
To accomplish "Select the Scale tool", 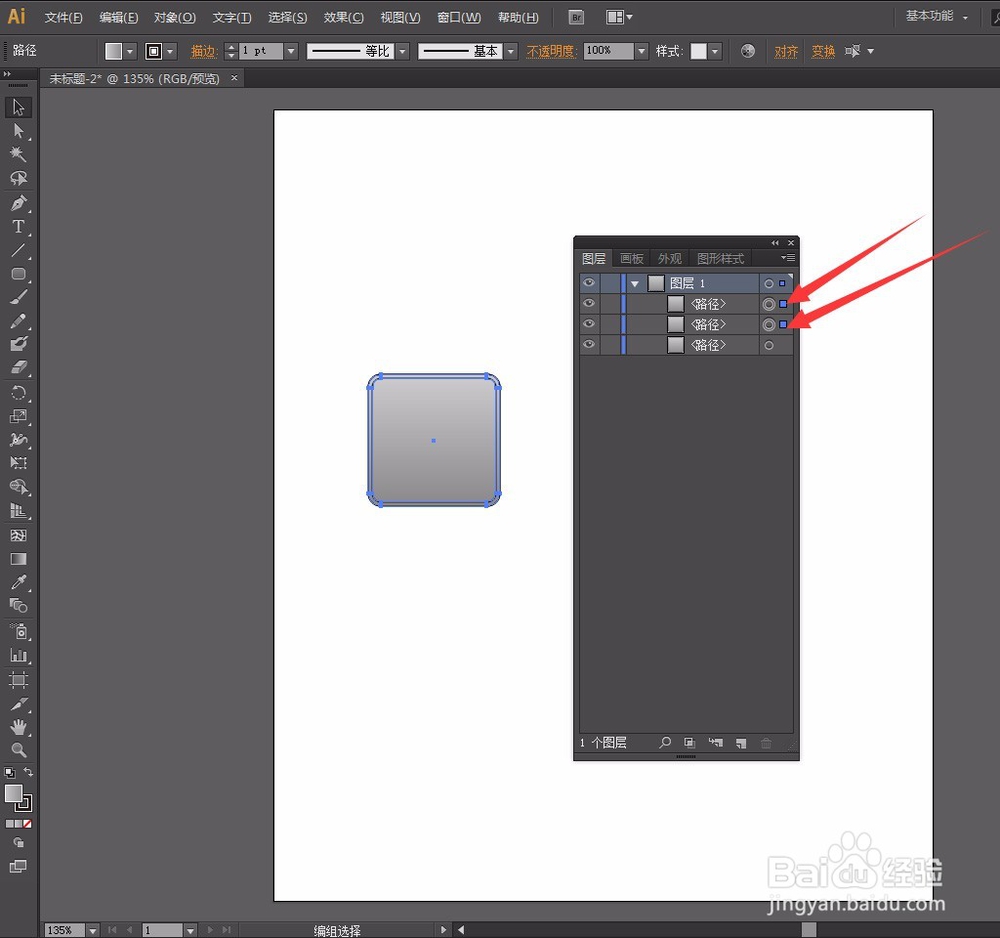I will (x=18, y=416).
